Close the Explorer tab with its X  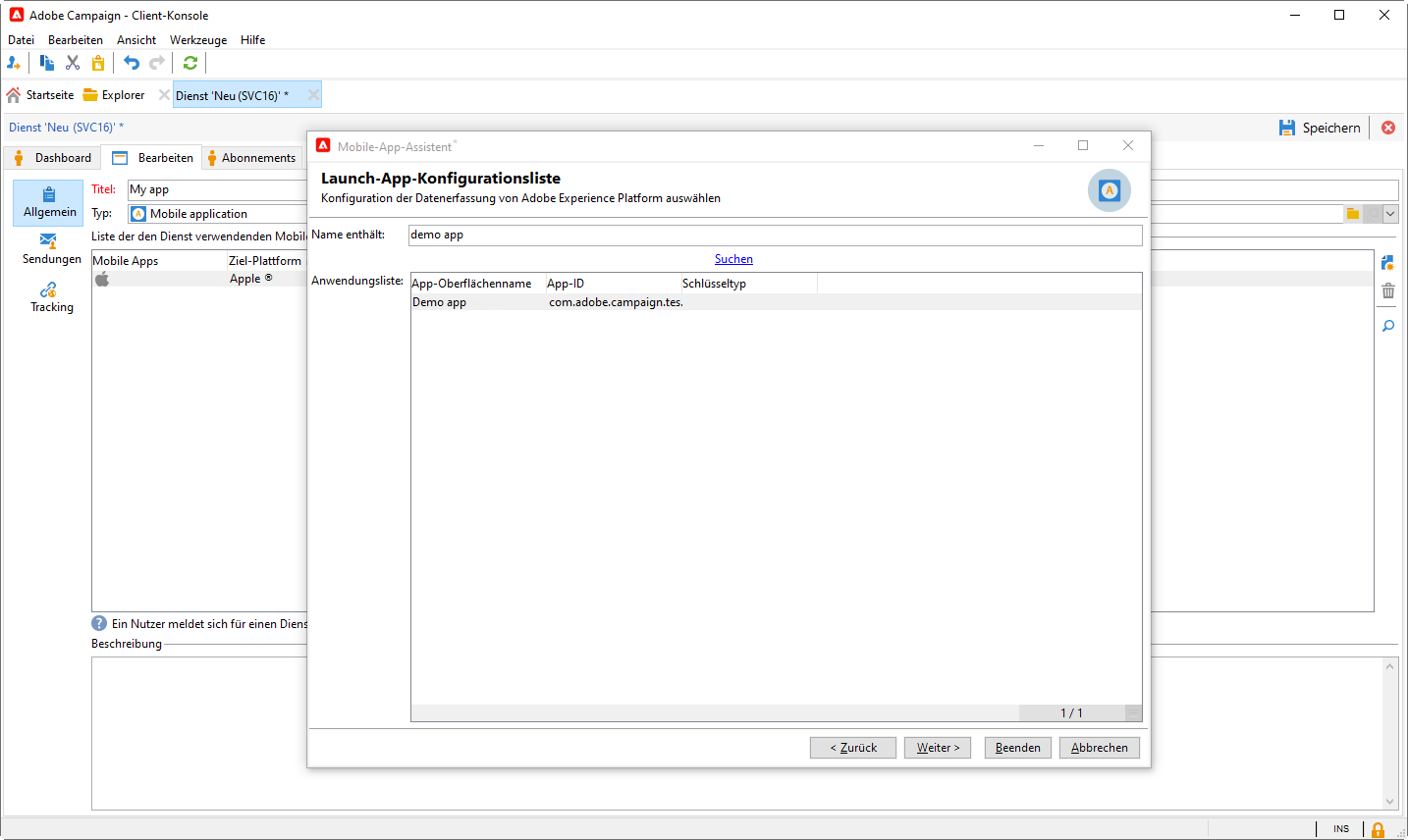164,95
